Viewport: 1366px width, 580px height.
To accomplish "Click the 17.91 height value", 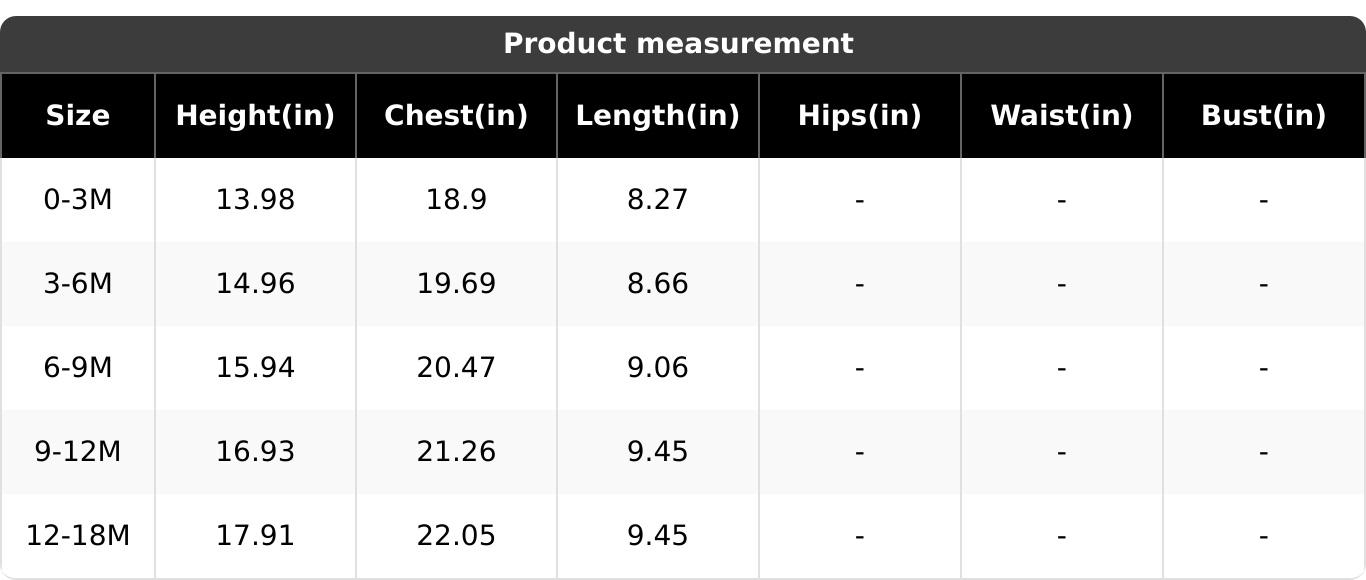I will (x=255, y=536).
